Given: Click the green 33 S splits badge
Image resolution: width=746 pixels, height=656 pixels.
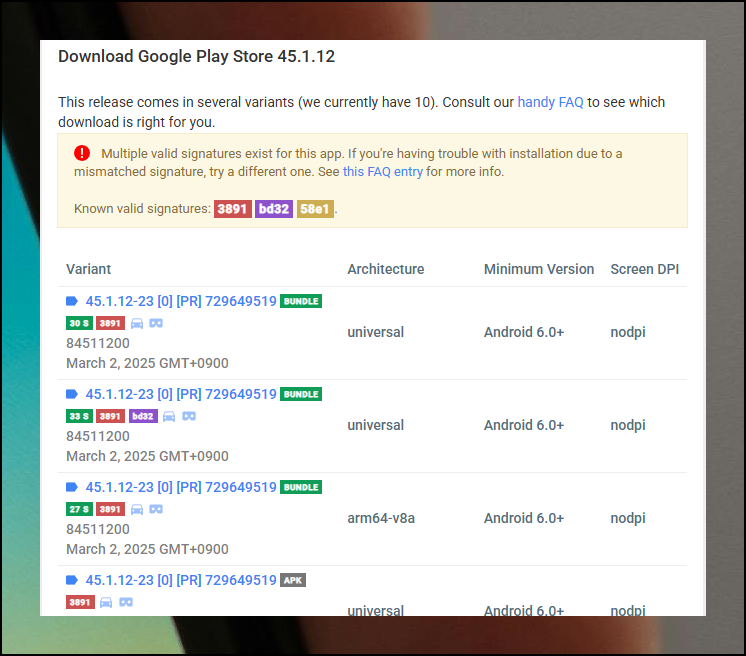Looking at the screenshot, I should click(79, 416).
